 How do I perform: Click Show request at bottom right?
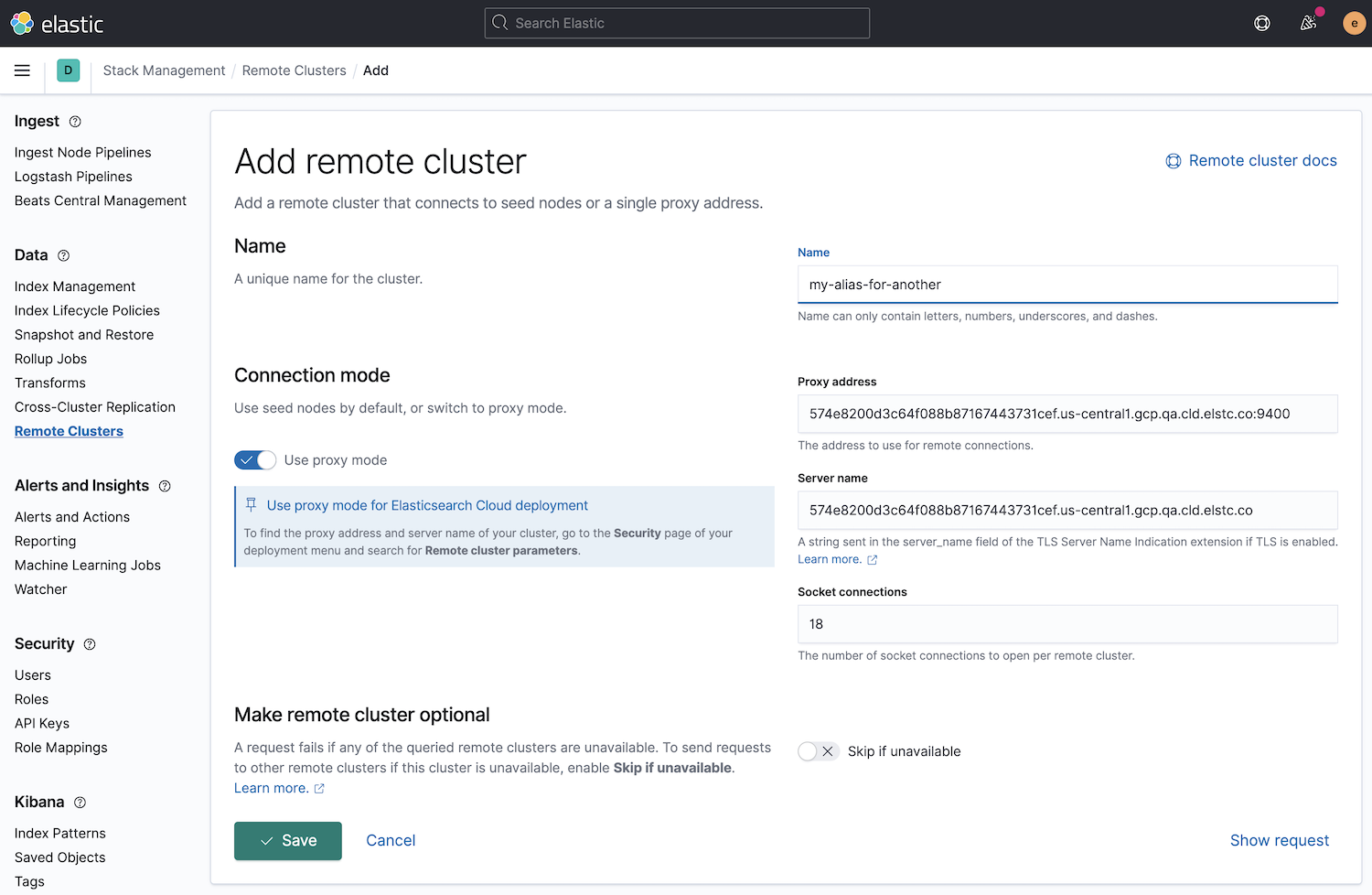(x=1280, y=840)
